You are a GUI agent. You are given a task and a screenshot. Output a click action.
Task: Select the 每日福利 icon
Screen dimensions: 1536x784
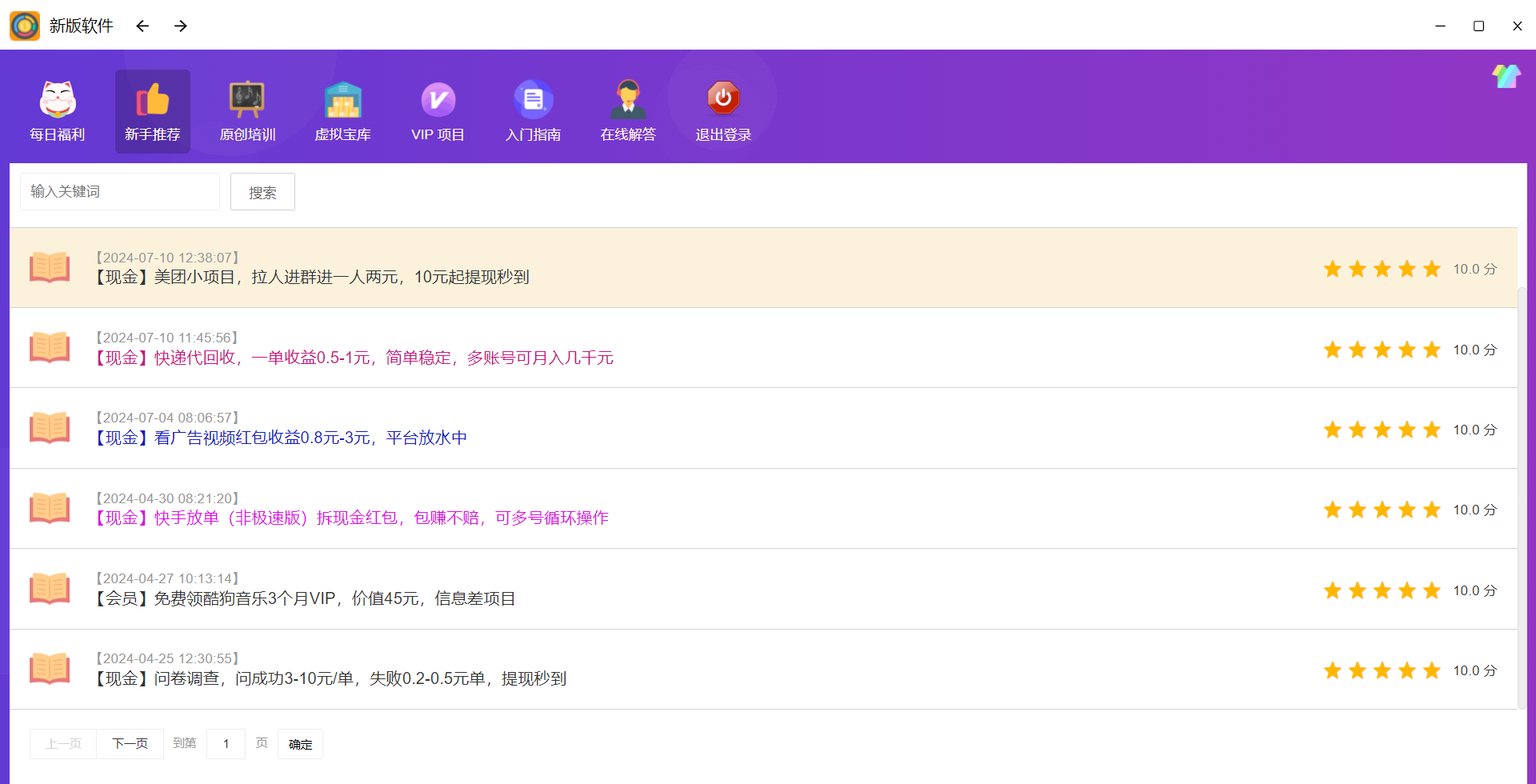(57, 108)
